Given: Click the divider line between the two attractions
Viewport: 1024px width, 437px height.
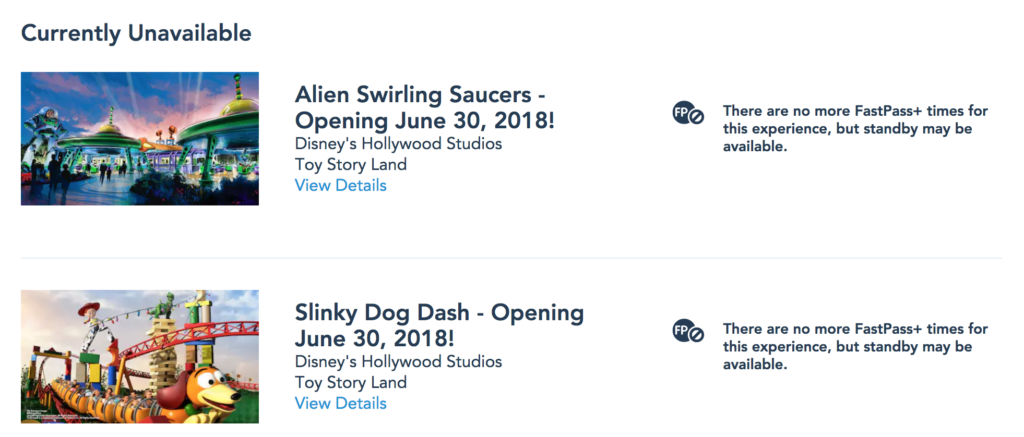Looking at the screenshot, I should (x=511, y=258).
